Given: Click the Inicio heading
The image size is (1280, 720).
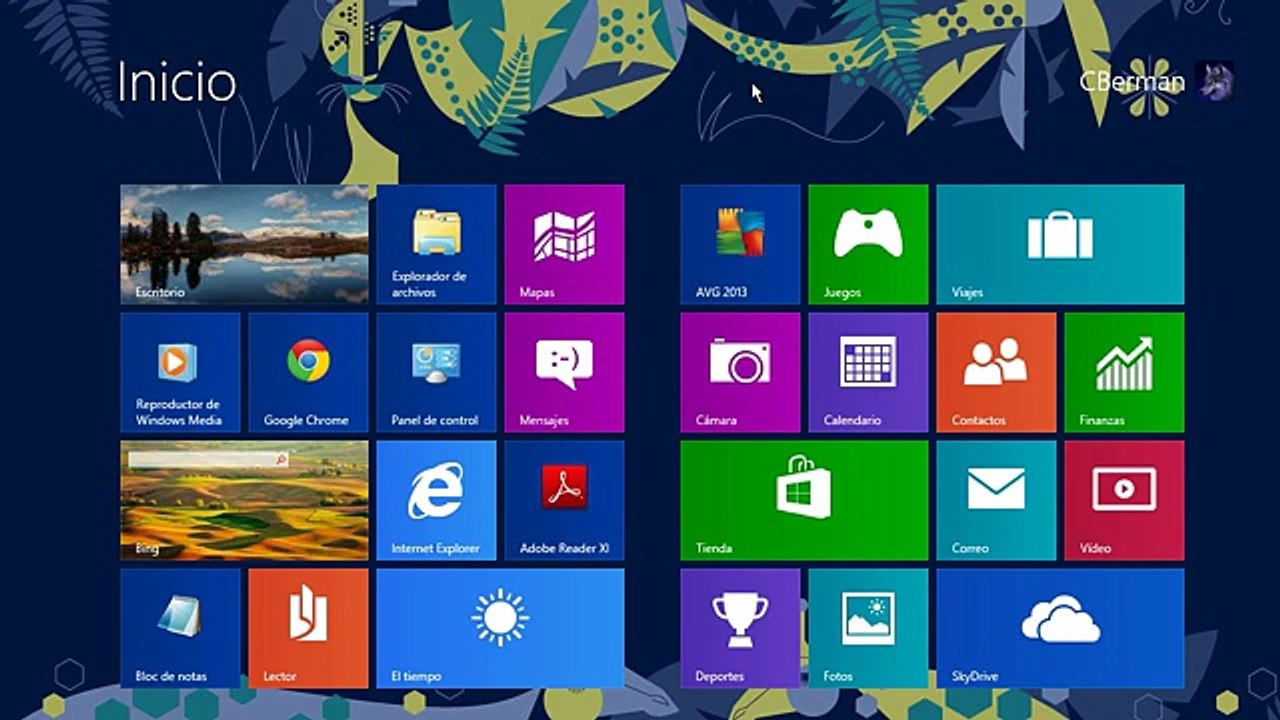Looking at the screenshot, I should click(x=176, y=82).
